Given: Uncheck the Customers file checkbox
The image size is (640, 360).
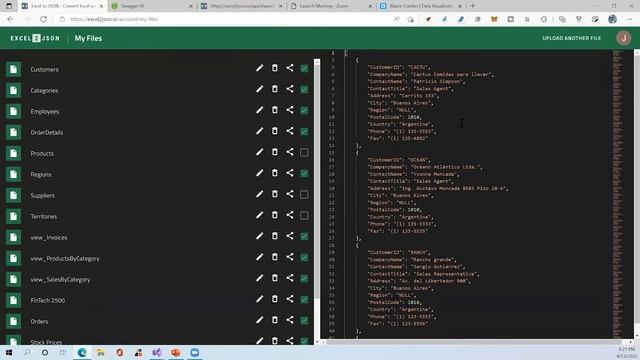Looking at the screenshot, I should point(304,69).
